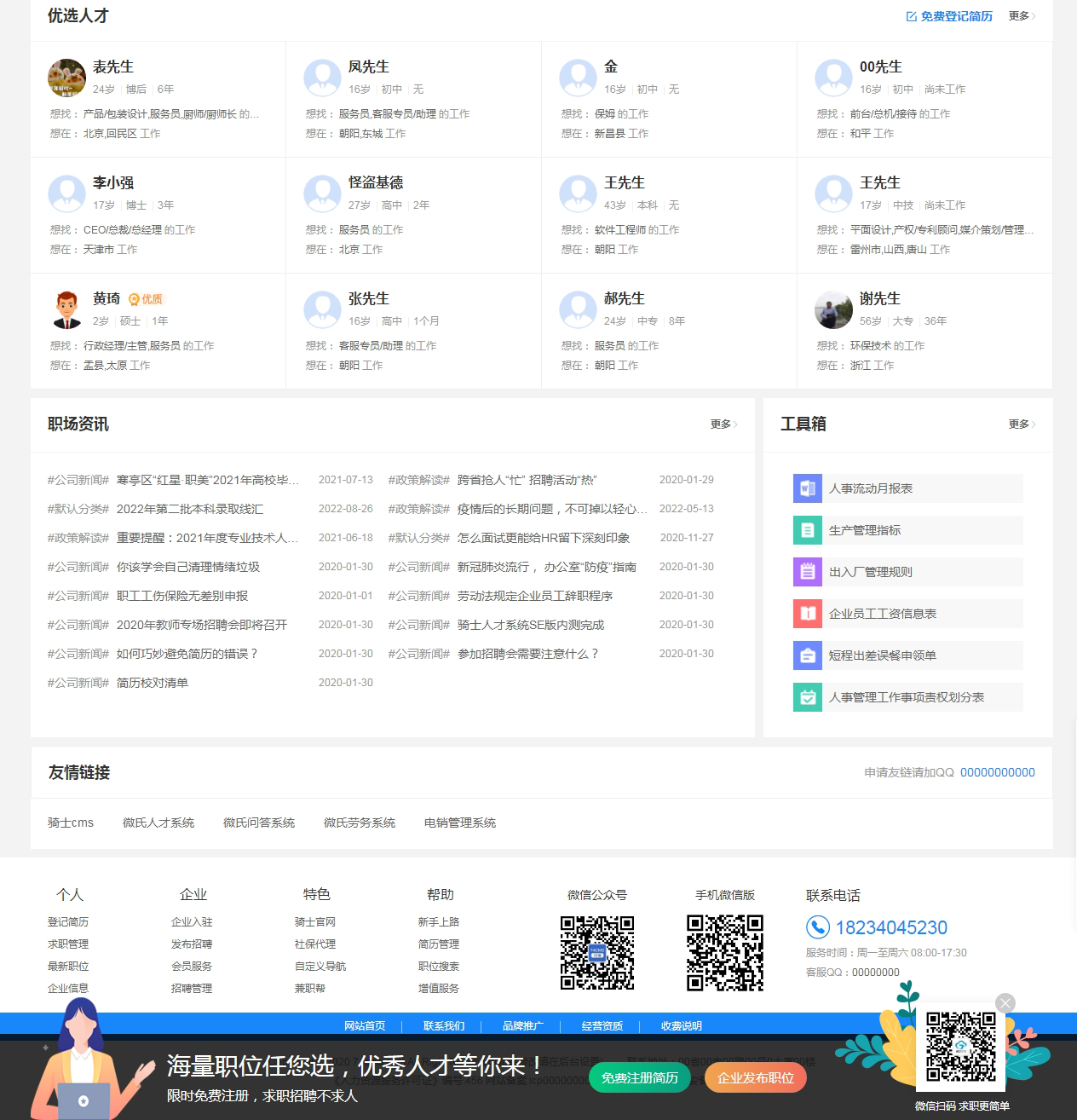
Task: Click the 企业发布职位 orange button
Action: [x=756, y=1078]
